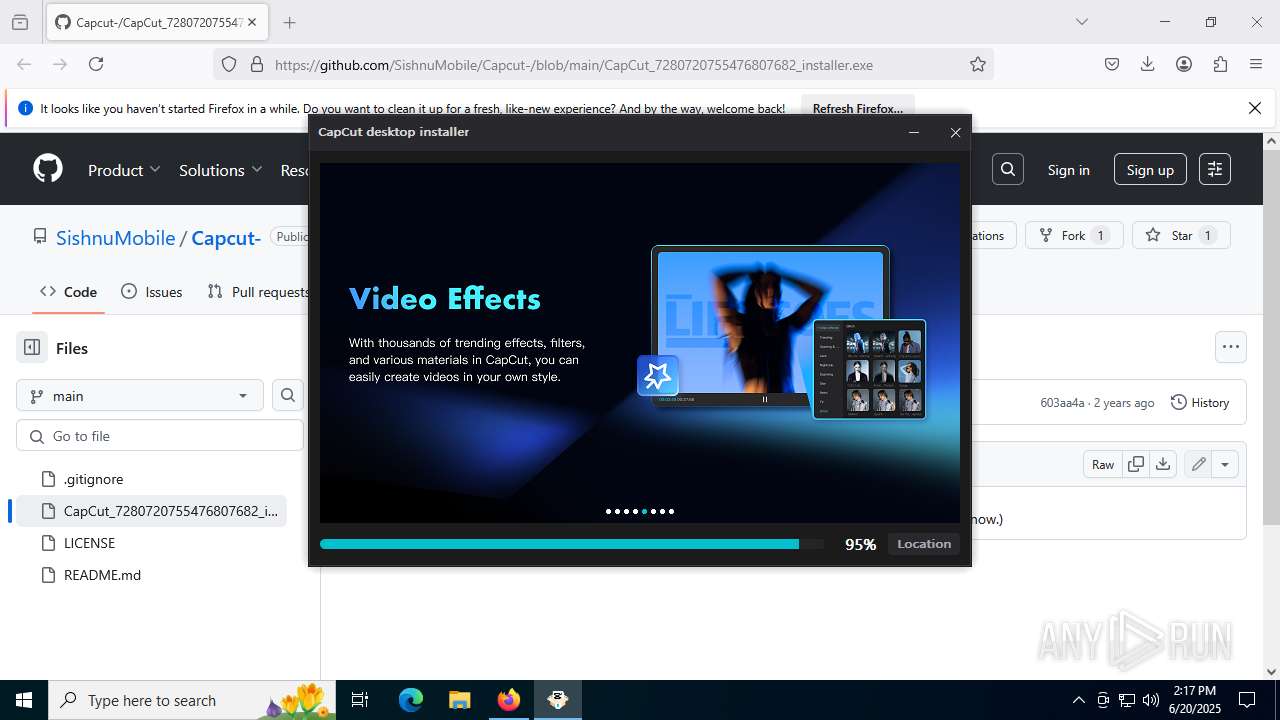This screenshot has width=1280, height=720.
Task: Bookmark this page star icon
Action: point(978,64)
